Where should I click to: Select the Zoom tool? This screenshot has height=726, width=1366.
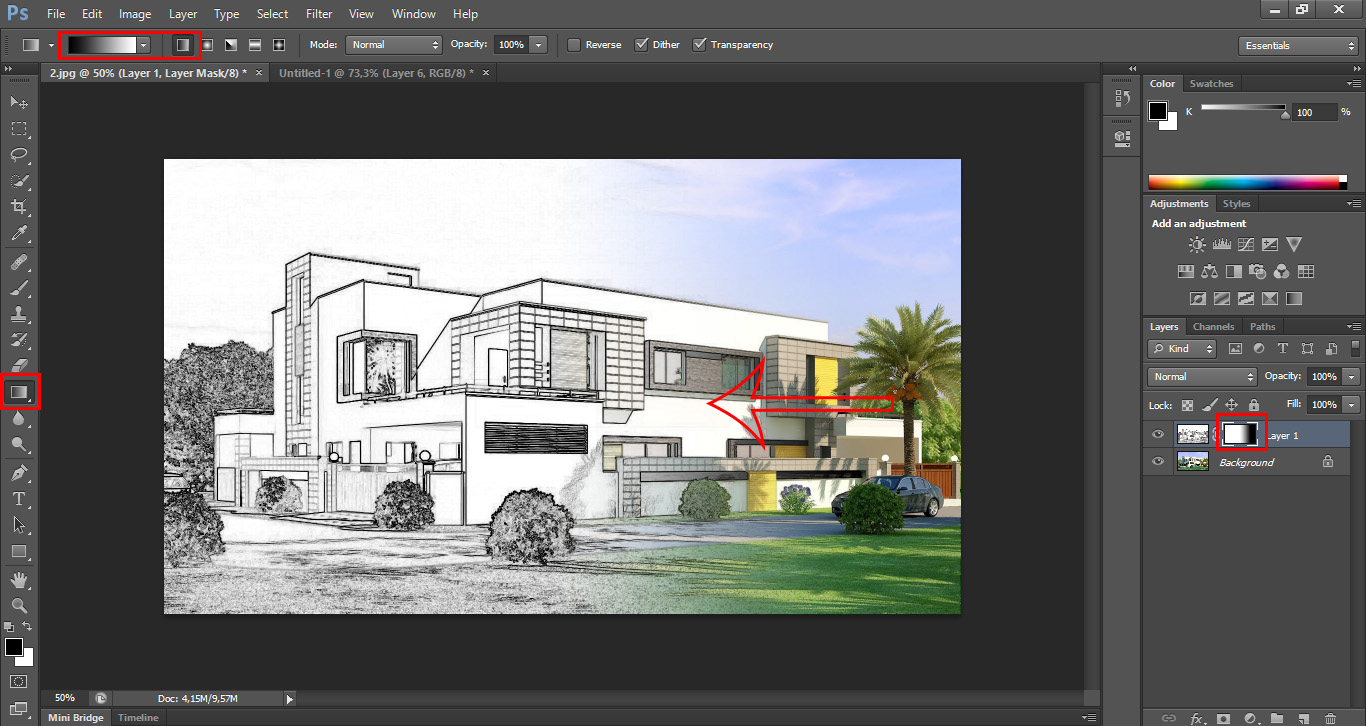[x=19, y=605]
